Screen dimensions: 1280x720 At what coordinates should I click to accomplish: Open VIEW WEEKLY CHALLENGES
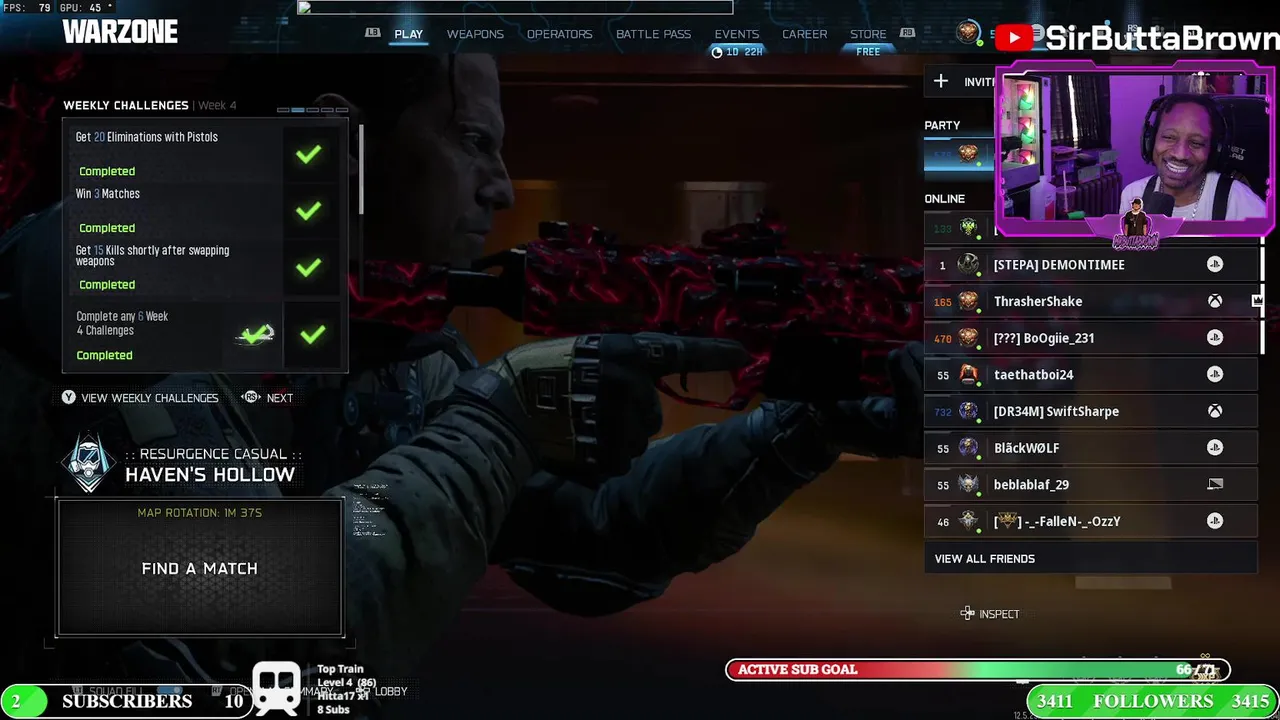150,398
